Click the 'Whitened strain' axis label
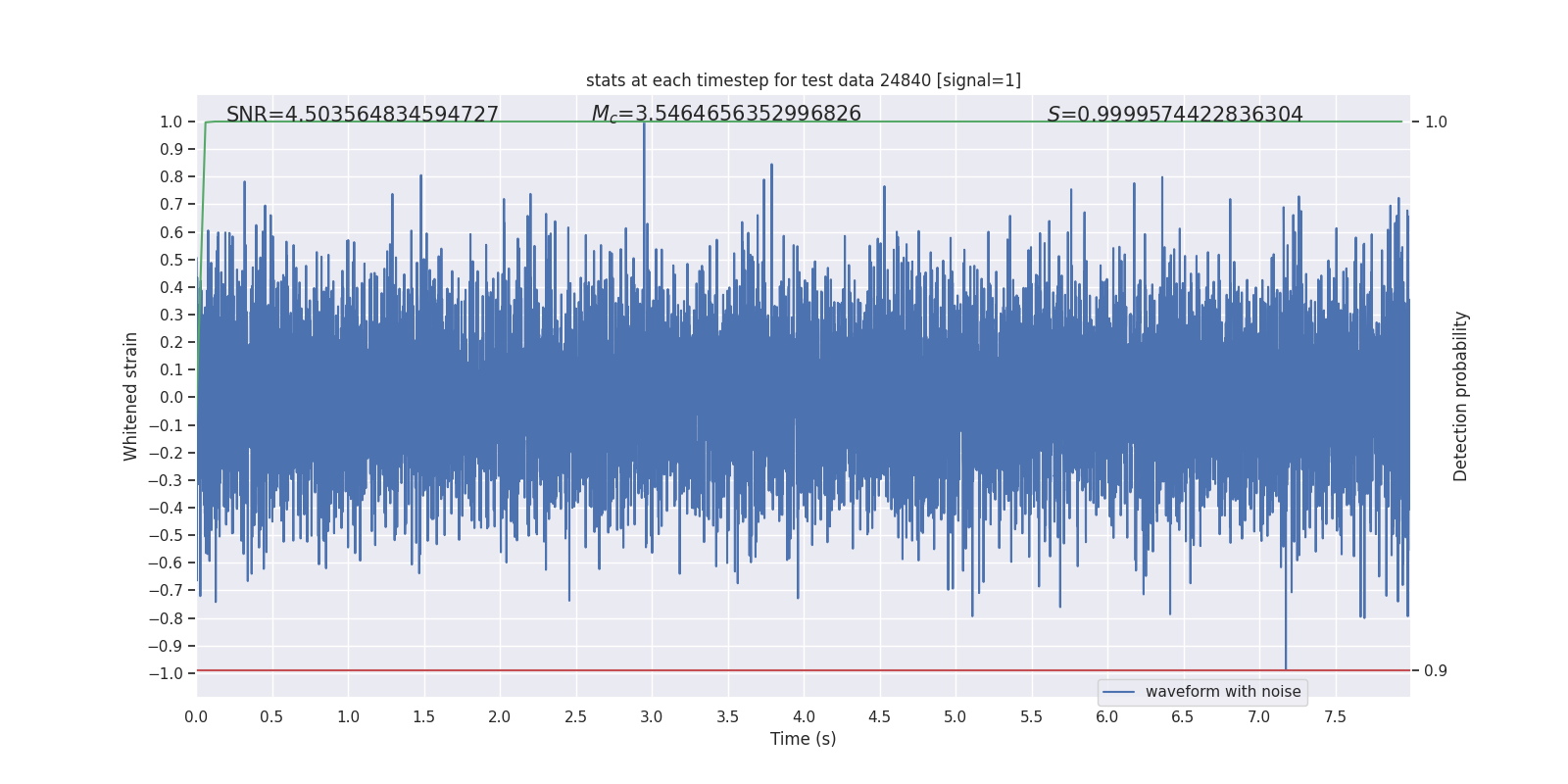 pos(130,396)
